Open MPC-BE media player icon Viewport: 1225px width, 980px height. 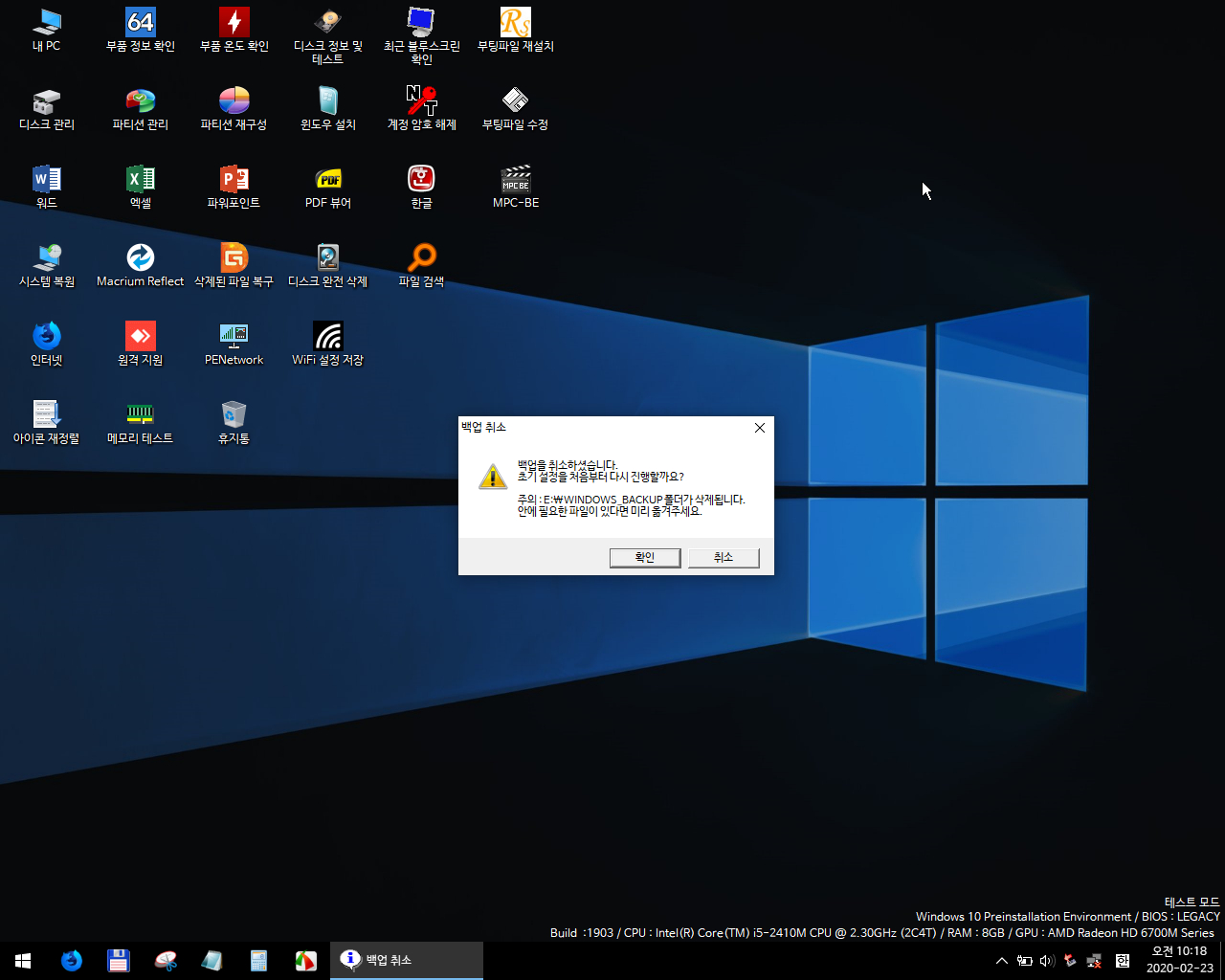[515, 188]
